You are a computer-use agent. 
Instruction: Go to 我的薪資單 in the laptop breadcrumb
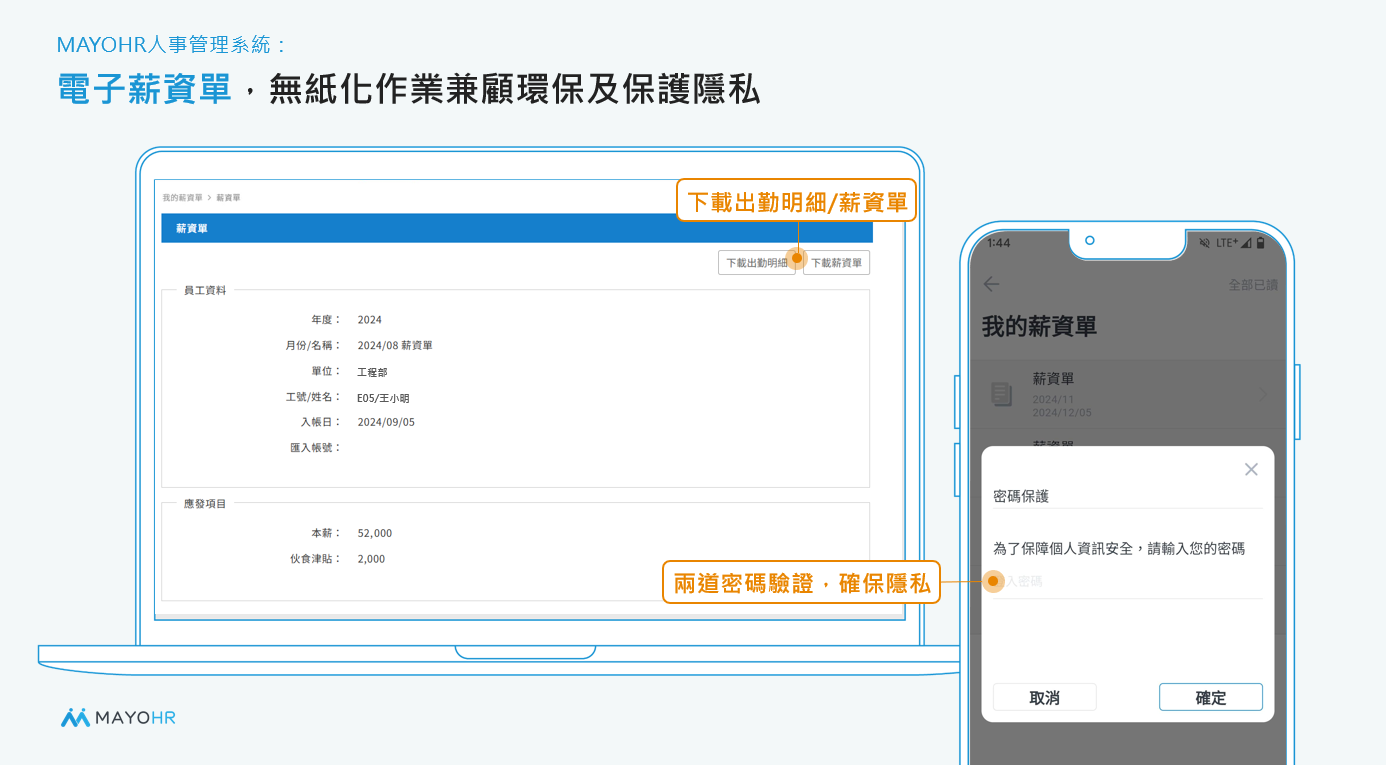click(x=182, y=198)
